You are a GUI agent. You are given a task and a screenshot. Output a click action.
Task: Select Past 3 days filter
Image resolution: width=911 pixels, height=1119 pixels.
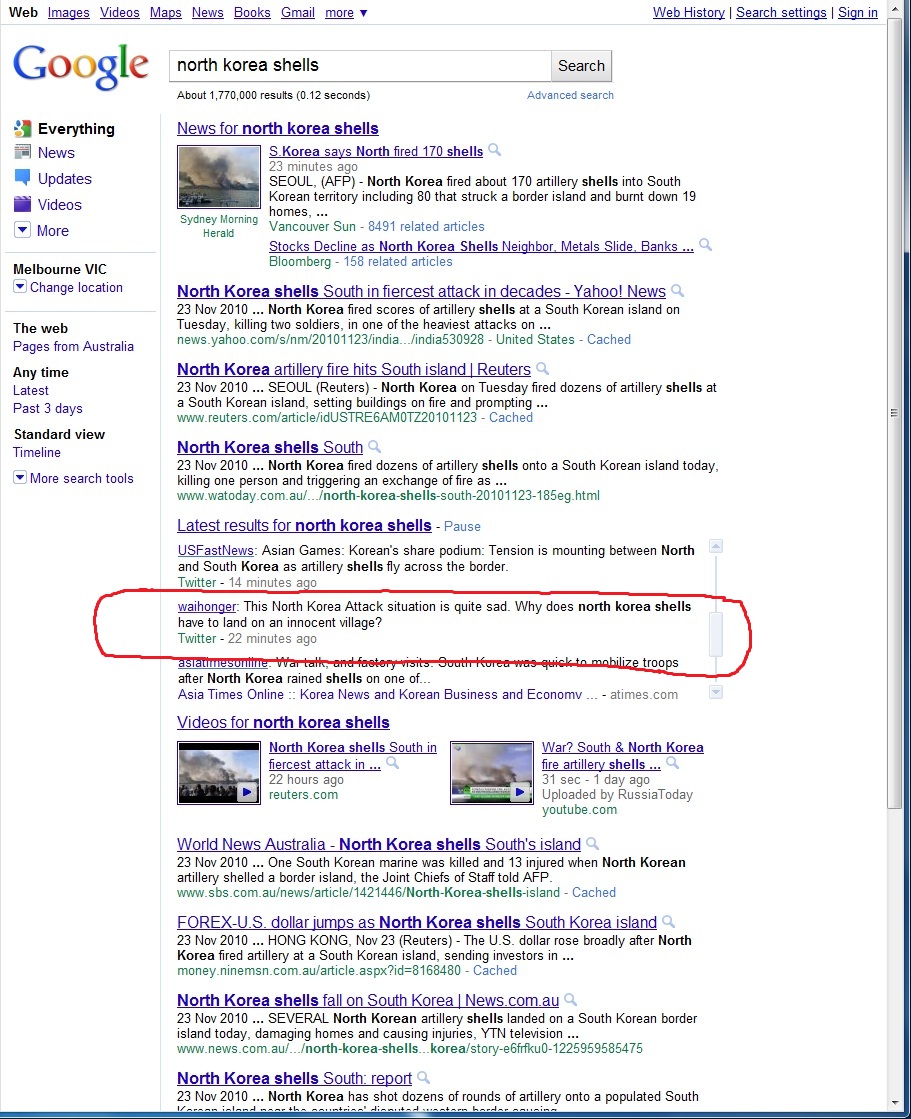coord(48,408)
